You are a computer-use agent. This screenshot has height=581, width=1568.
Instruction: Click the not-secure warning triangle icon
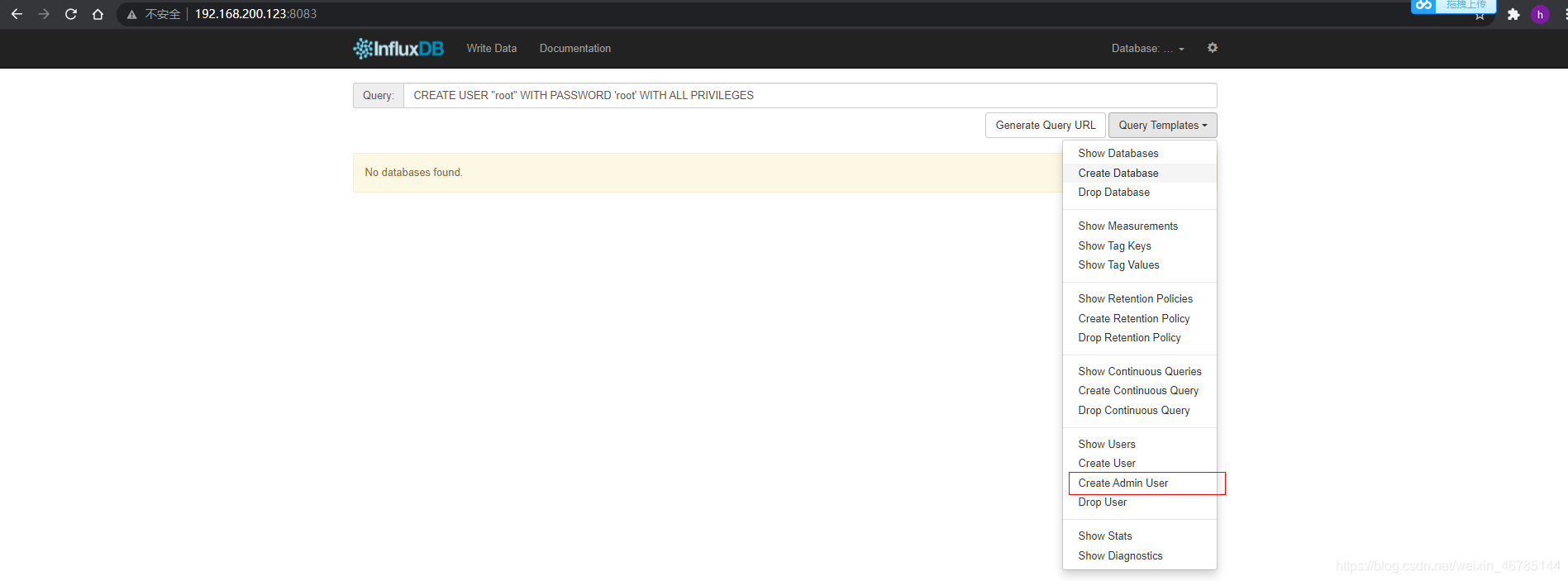click(x=131, y=14)
